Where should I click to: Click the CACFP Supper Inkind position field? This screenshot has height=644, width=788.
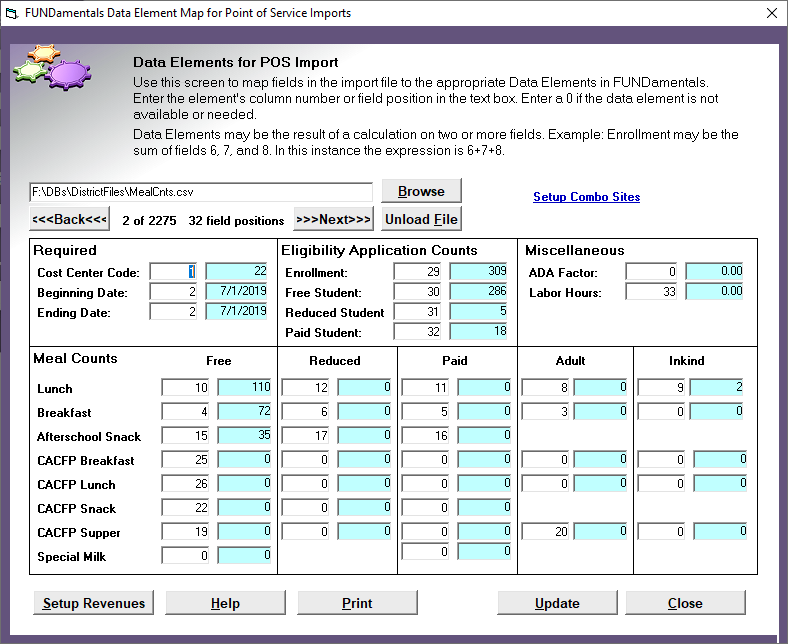click(661, 531)
